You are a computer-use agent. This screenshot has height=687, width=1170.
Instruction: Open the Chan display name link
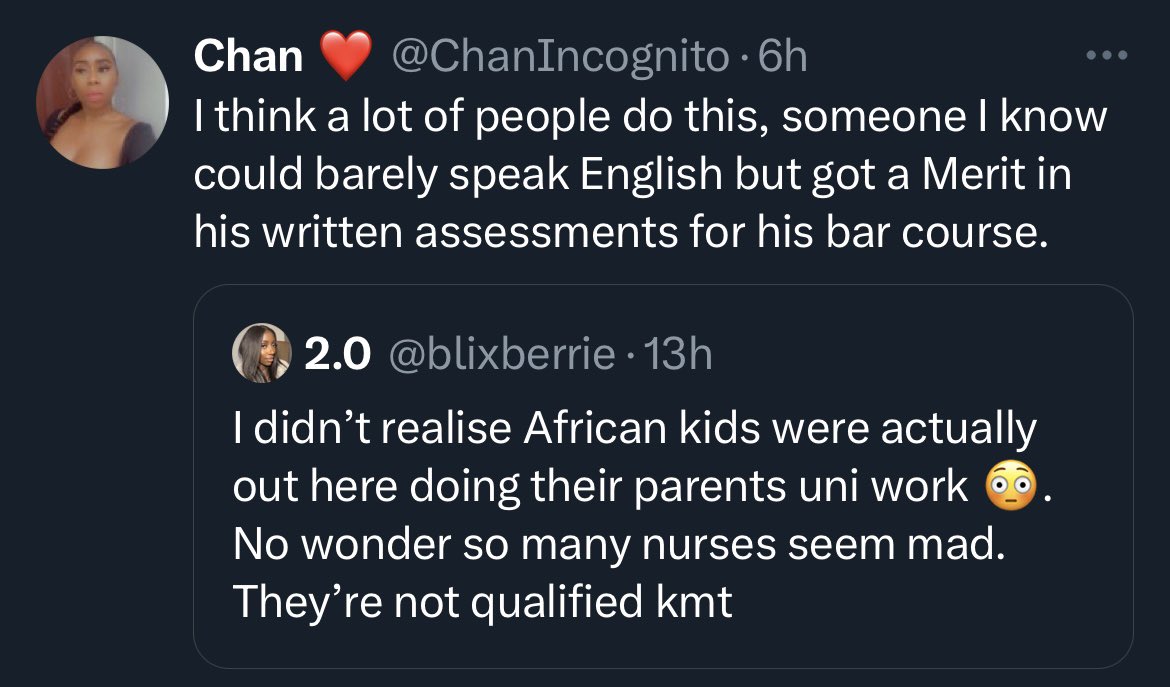coord(249,56)
